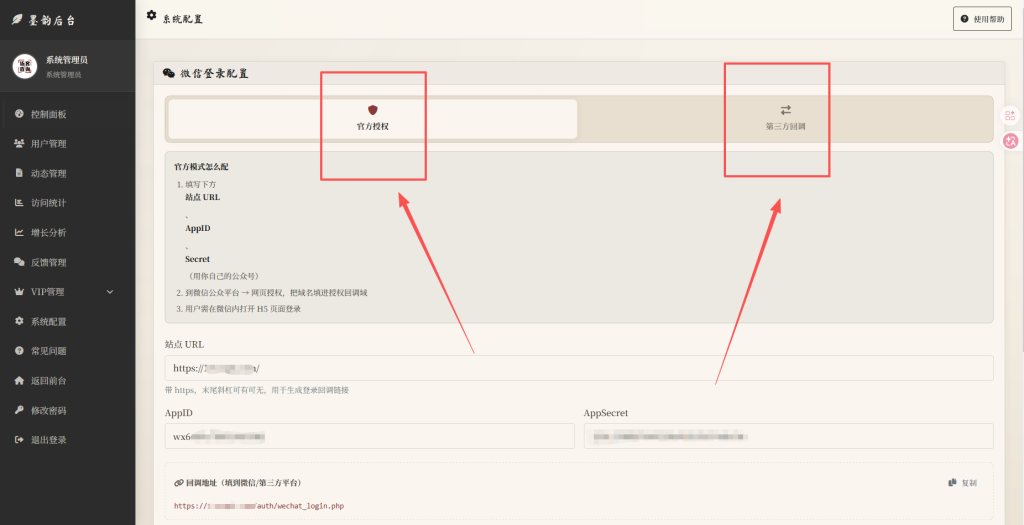Viewport: 1024px width, 525px height.
Task: Click the 常见问题 question mark icon
Action: coord(19,351)
